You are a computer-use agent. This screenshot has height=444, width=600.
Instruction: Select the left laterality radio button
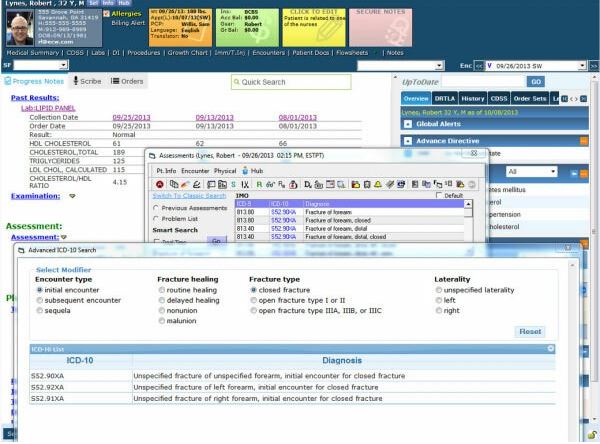437,301
